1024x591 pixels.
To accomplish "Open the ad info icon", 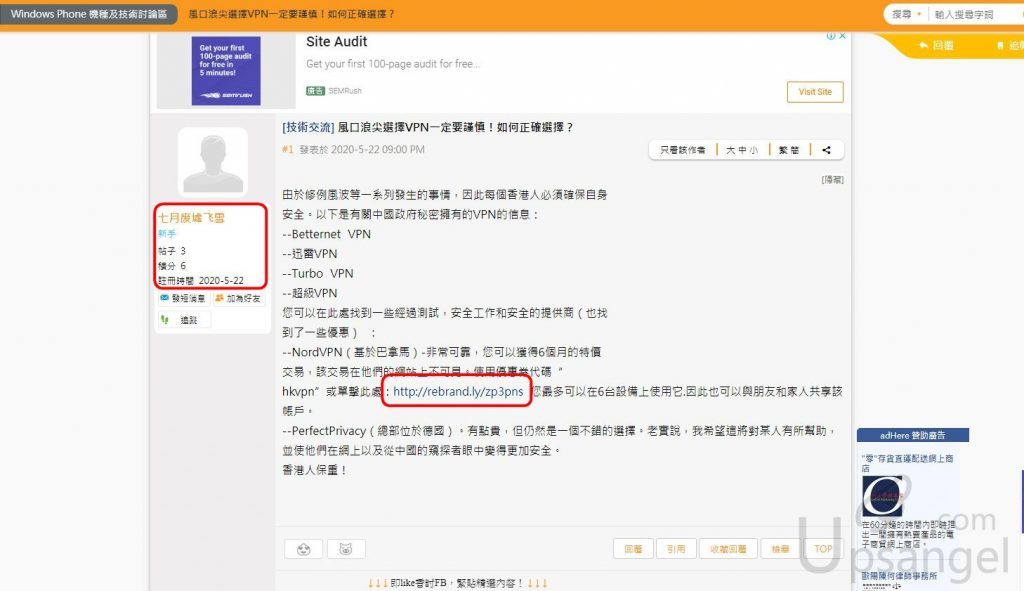I will click(x=831, y=36).
